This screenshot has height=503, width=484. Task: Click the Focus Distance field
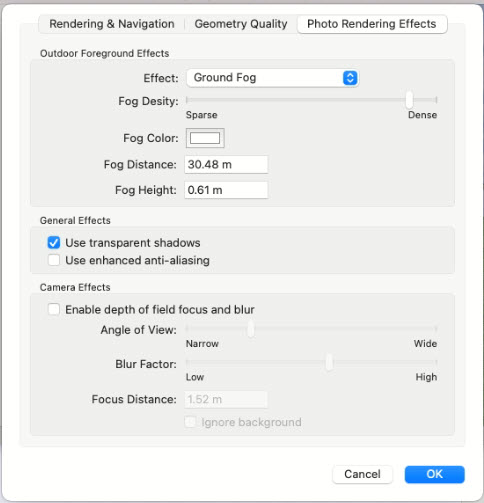pos(226,399)
